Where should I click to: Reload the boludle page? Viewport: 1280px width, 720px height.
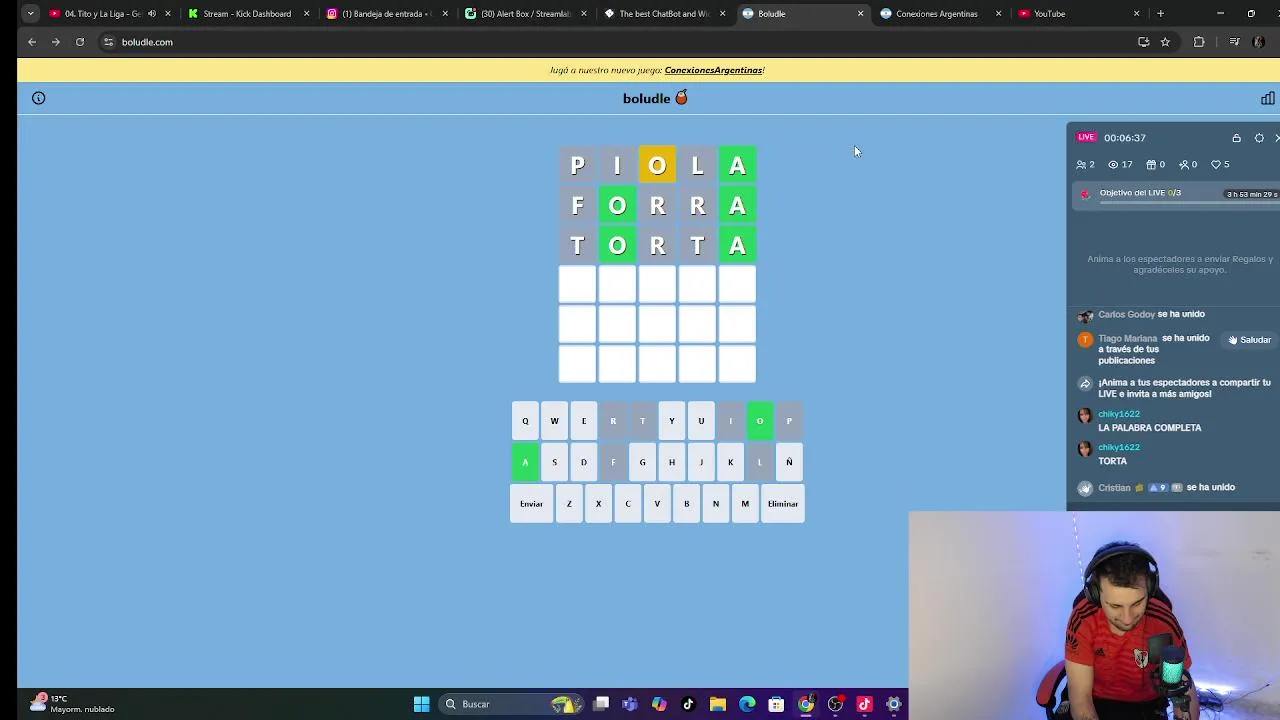click(80, 42)
